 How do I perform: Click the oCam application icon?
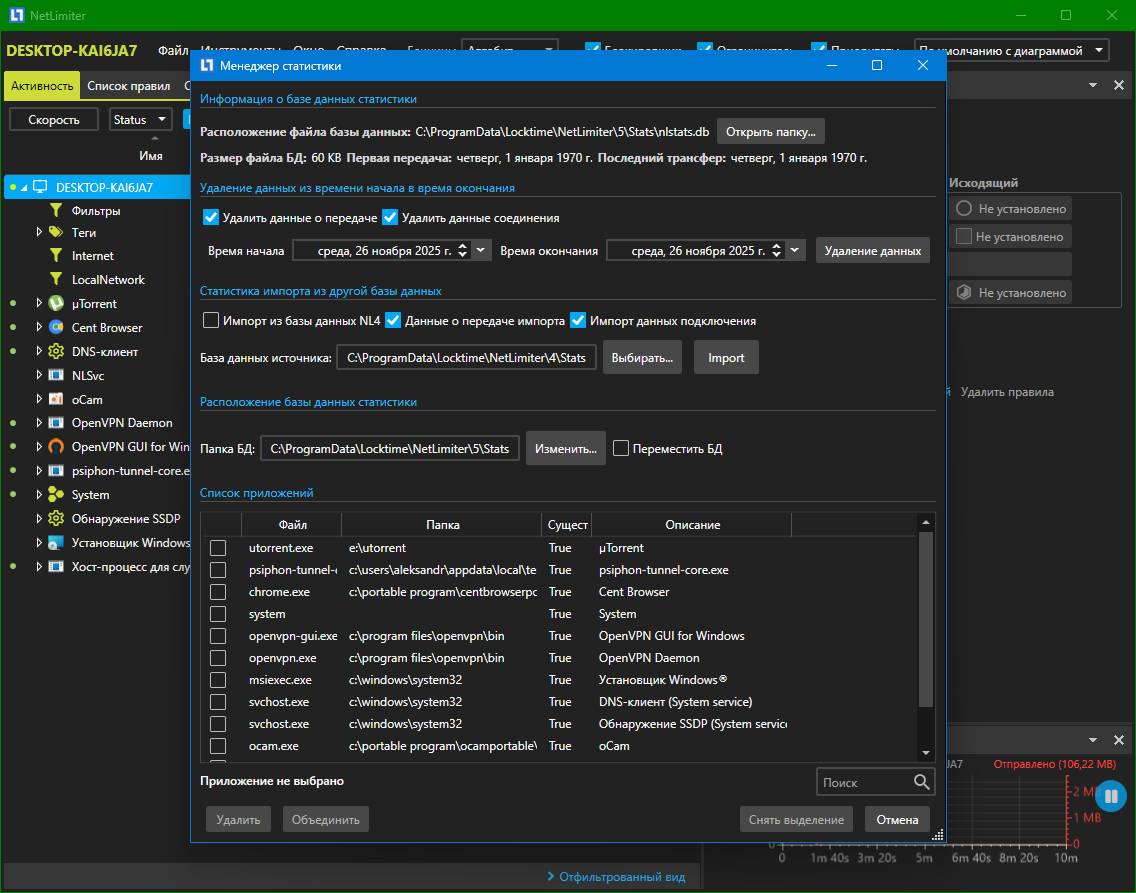point(56,399)
